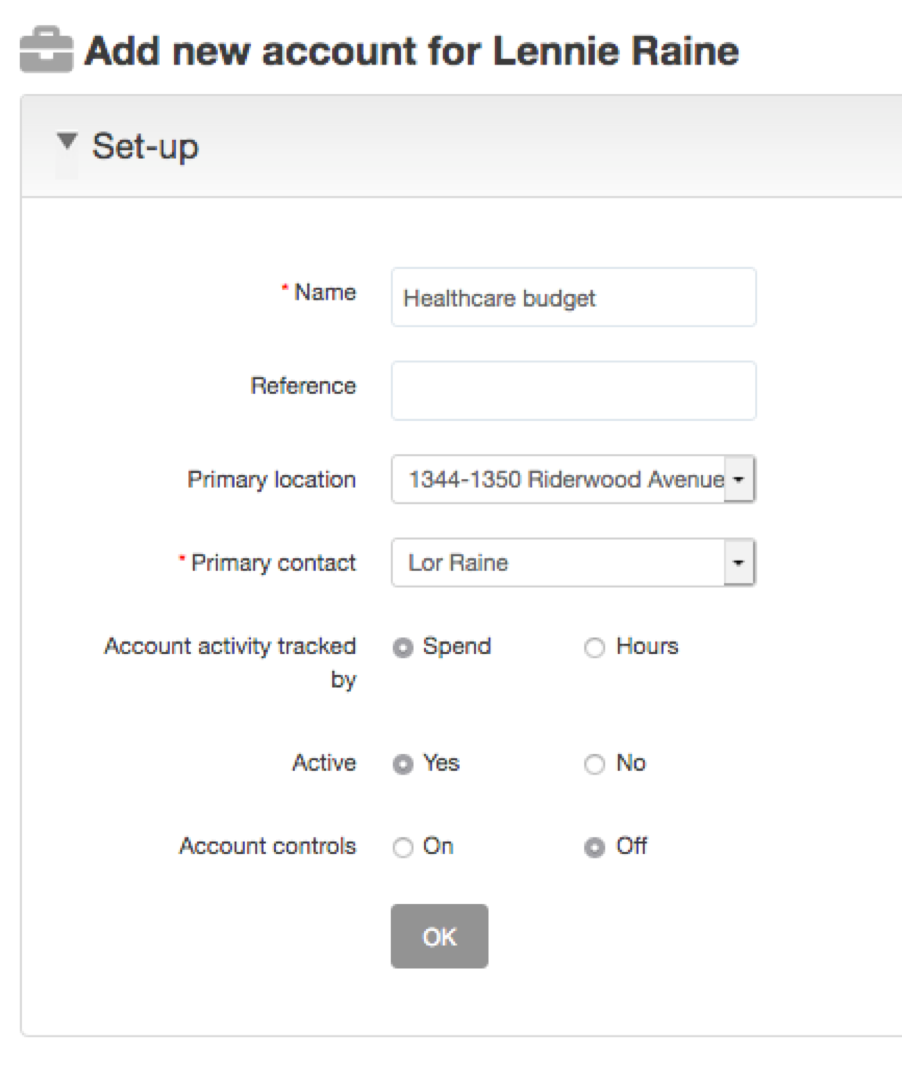Click the required Name label
The width and height of the screenshot is (902, 1089).
coord(324,293)
